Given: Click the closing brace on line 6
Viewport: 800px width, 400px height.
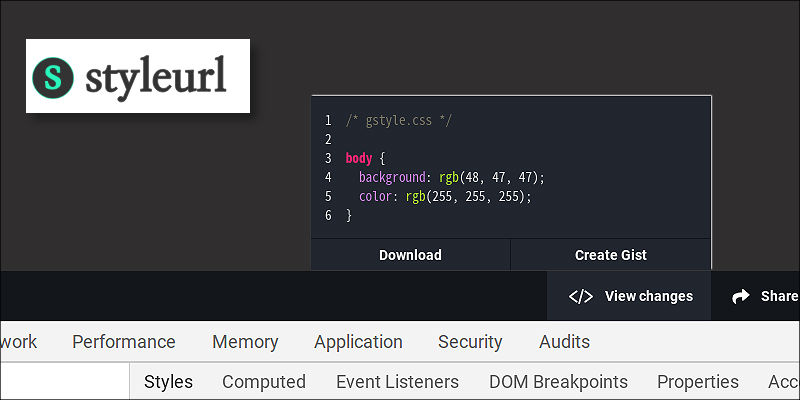Looking at the screenshot, I should [x=349, y=215].
